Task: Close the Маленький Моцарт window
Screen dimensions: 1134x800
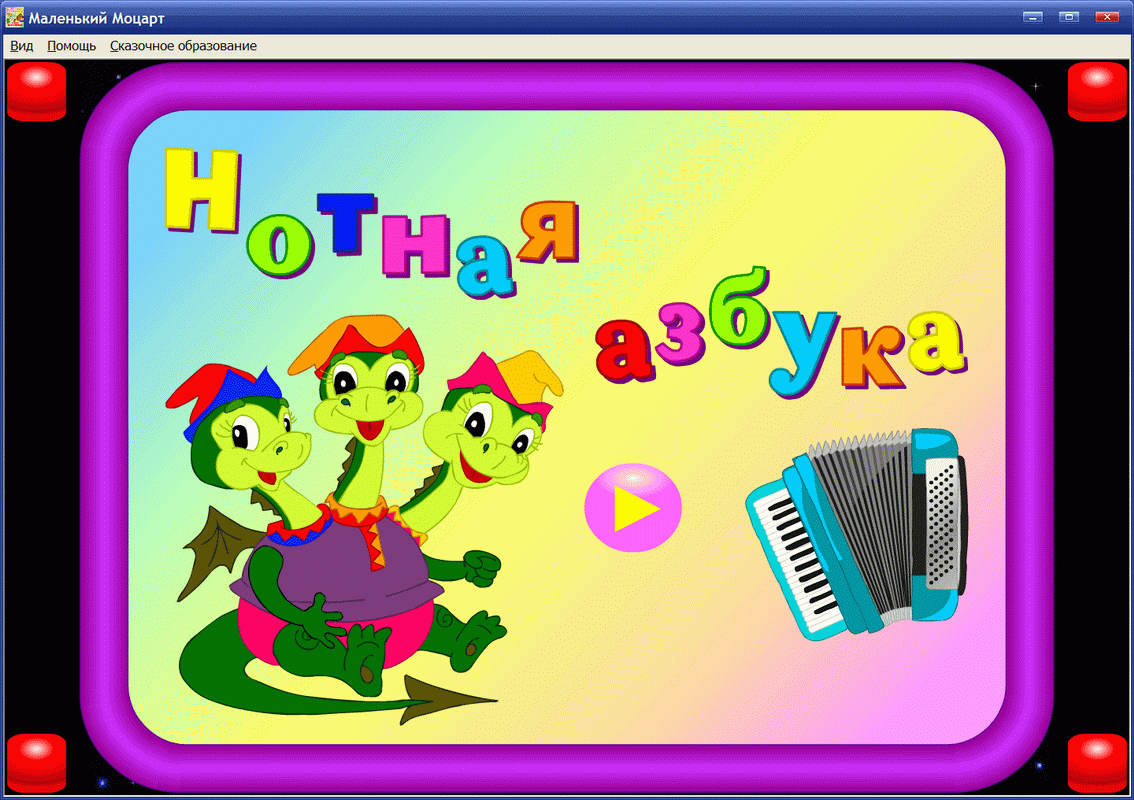Action: point(1107,17)
